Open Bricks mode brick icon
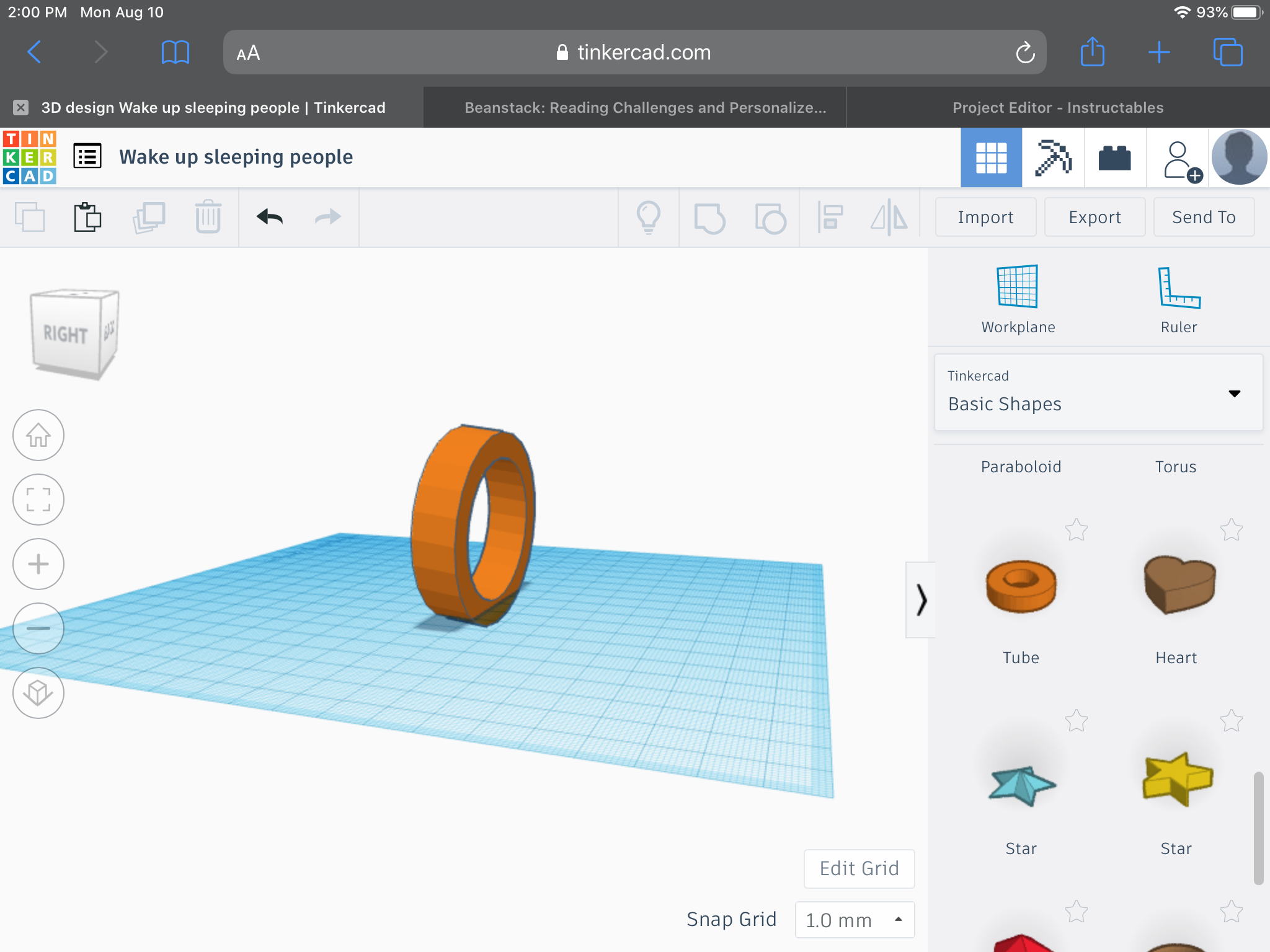The width and height of the screenshot is (1270, 952). pyautogui.click(x=1114, y=157)
